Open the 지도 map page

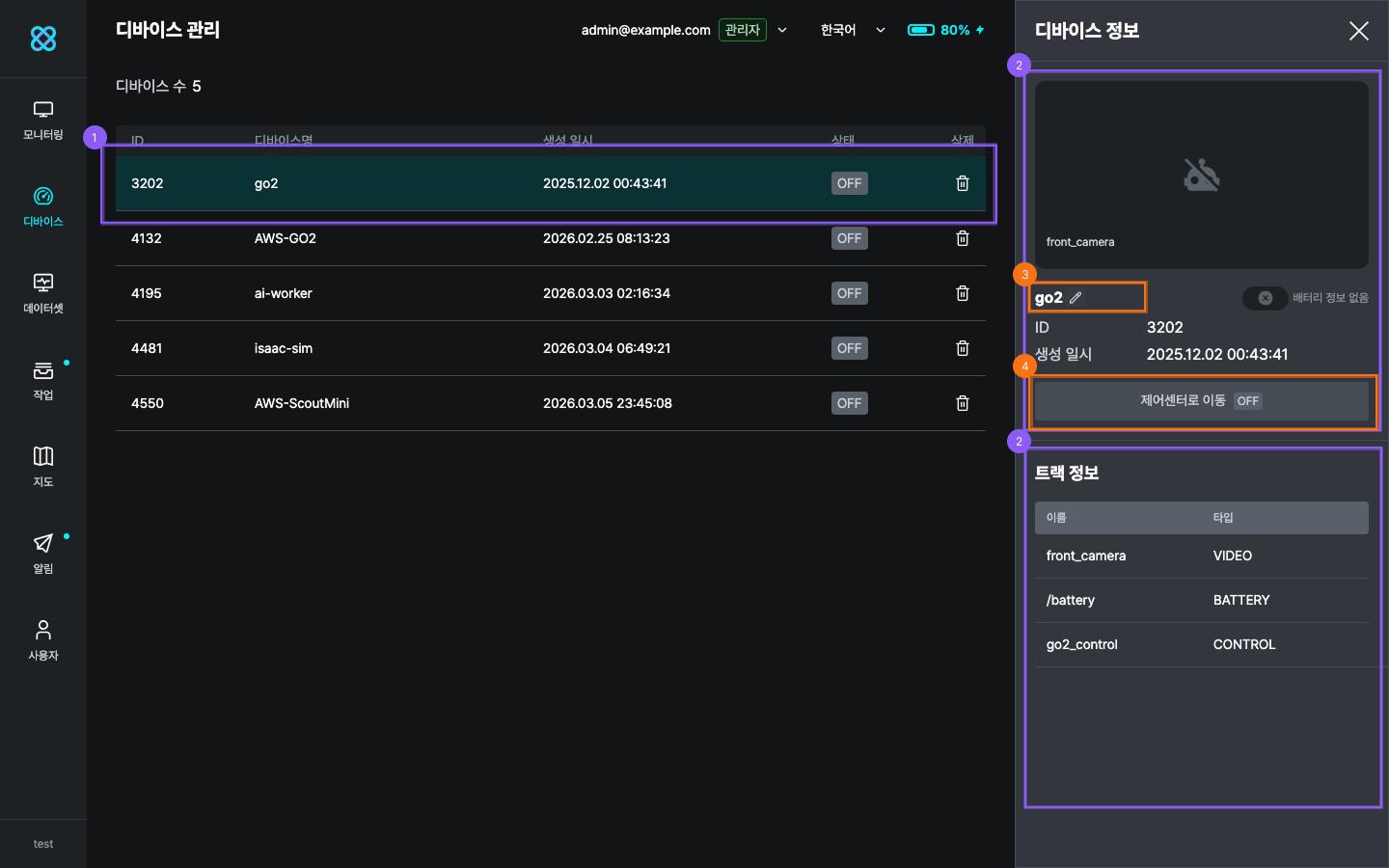click(43, 467)
